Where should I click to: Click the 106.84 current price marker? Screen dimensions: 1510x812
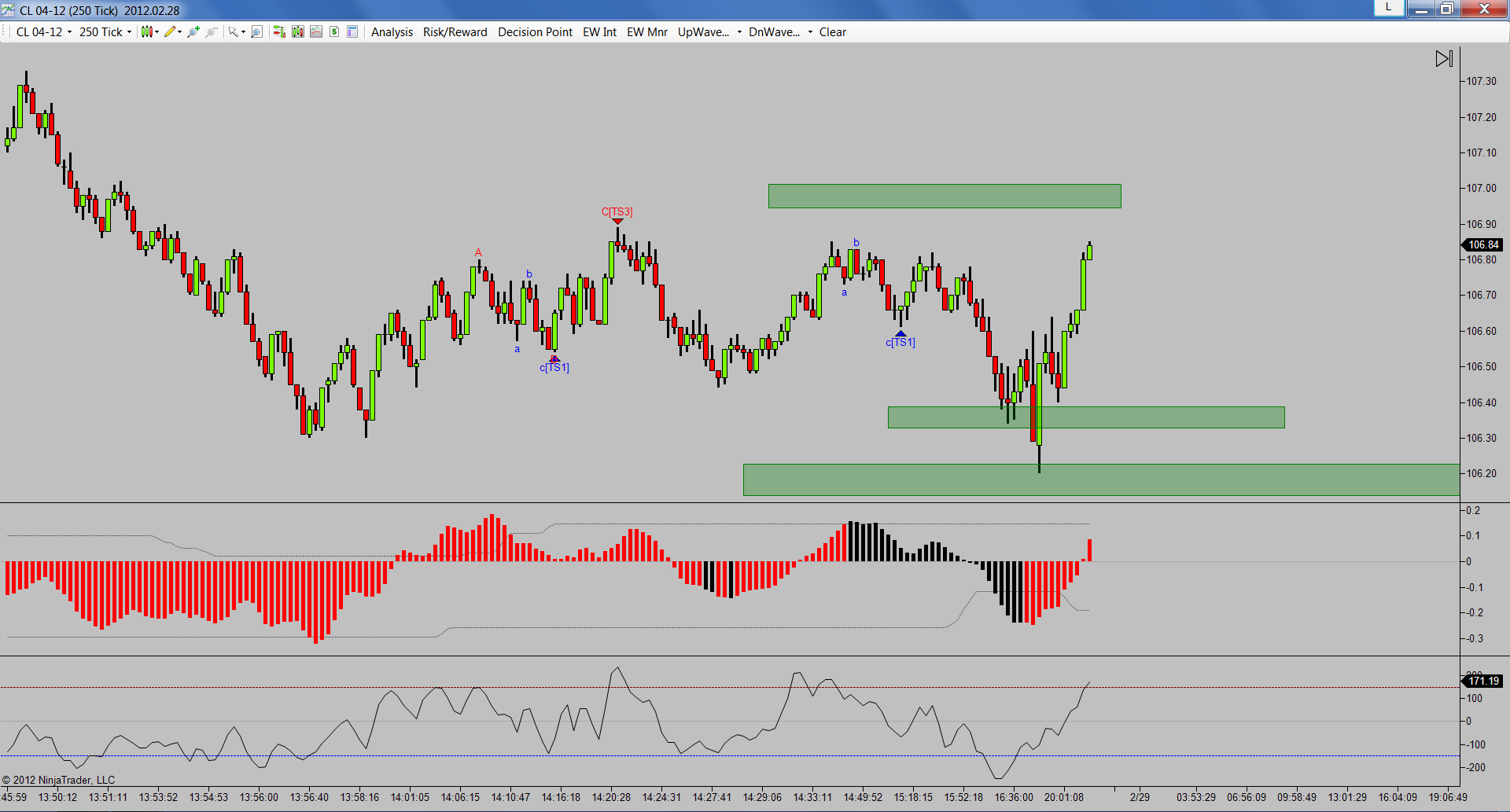pyautogui.click(x=1483, y=244)
